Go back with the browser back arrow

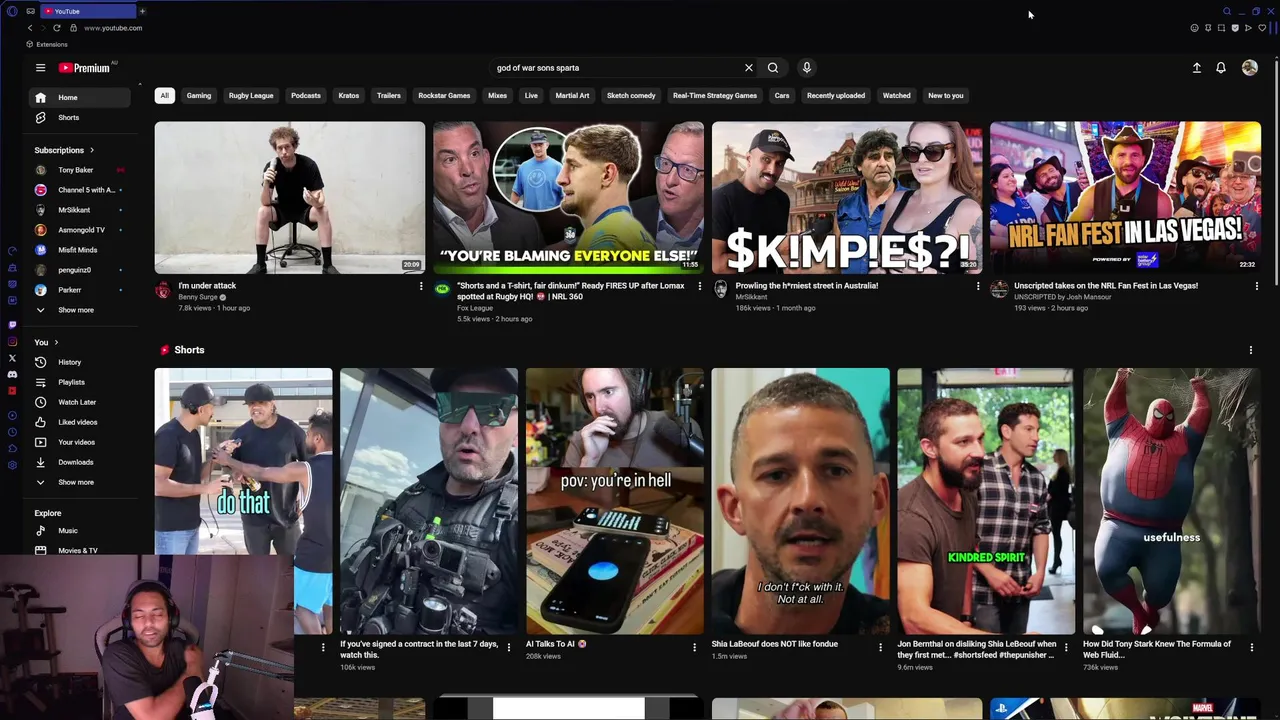tap(30, 28)
